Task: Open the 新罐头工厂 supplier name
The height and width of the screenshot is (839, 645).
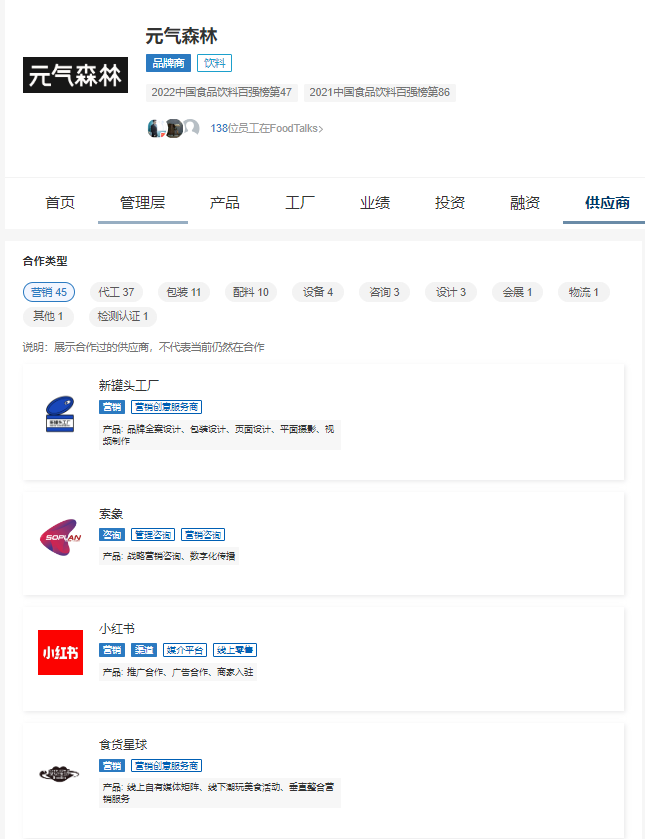Action: [x=128, y=385]
